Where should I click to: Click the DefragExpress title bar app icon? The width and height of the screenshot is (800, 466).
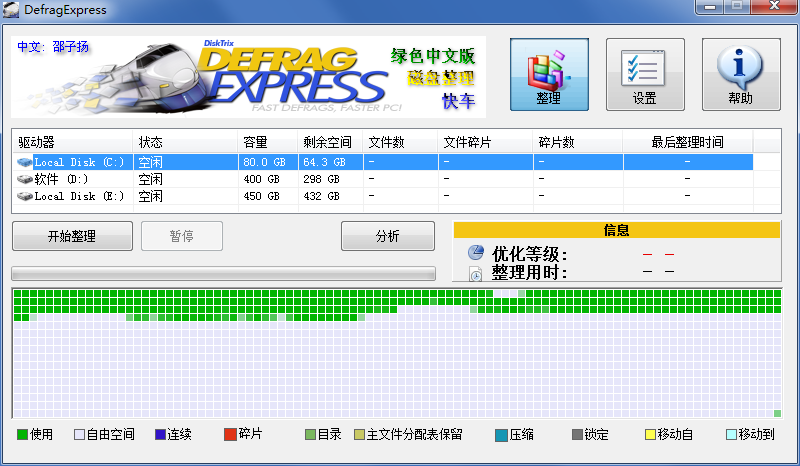(x=11, y=10)
